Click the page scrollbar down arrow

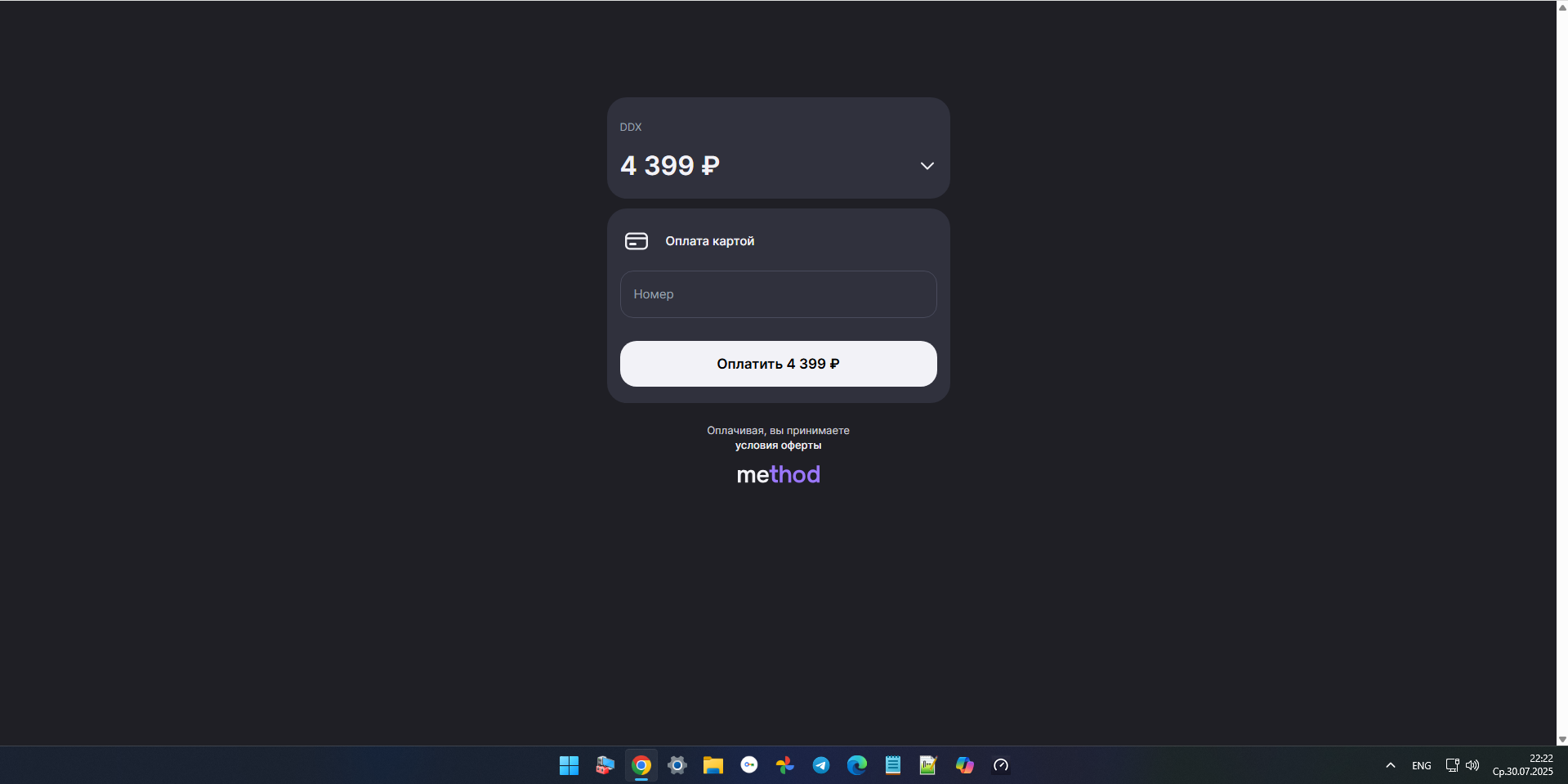coord(1562,739)
